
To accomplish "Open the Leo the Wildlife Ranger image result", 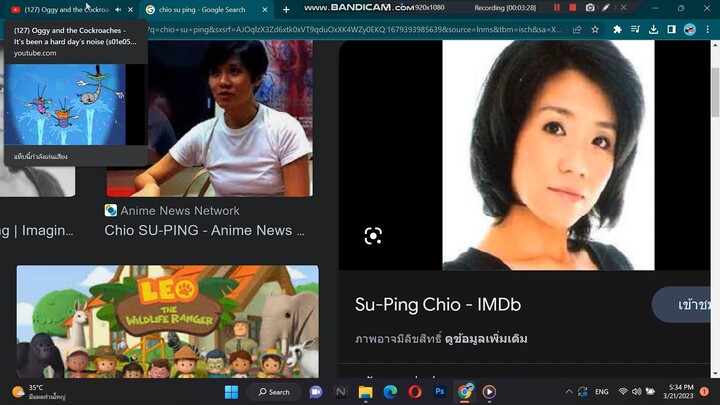I will [168, 321].
